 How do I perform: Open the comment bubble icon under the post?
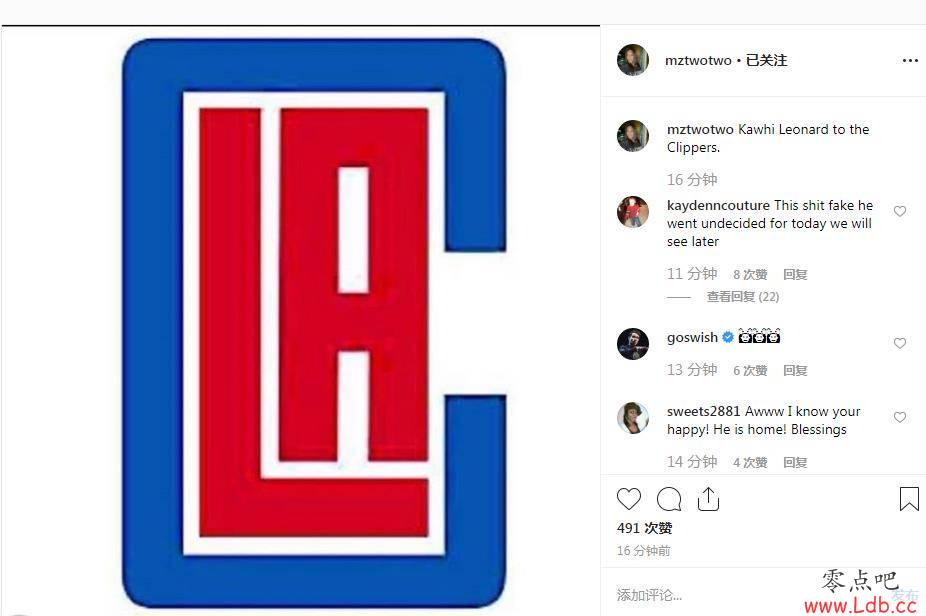tap(669, 500)
